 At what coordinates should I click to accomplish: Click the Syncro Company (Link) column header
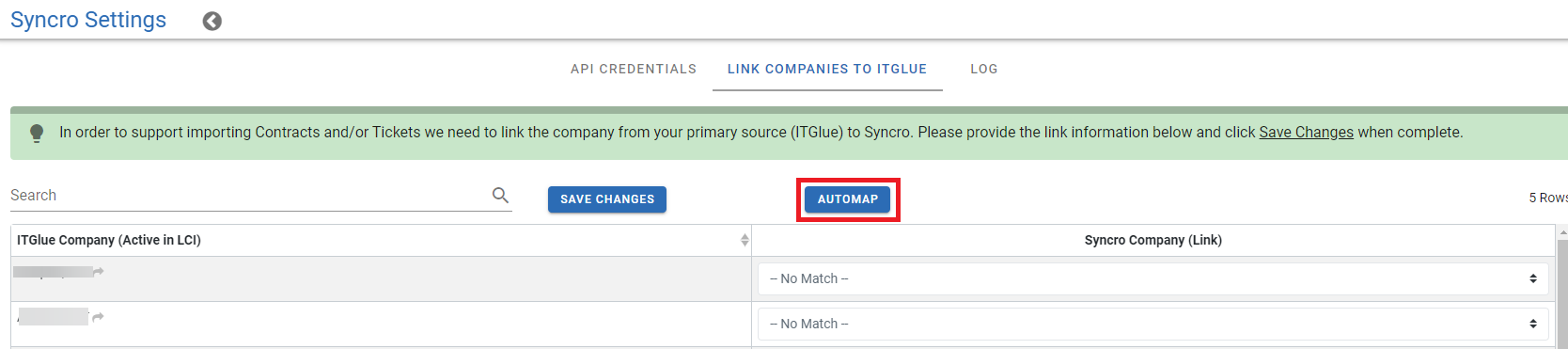tap(1153, 240)
